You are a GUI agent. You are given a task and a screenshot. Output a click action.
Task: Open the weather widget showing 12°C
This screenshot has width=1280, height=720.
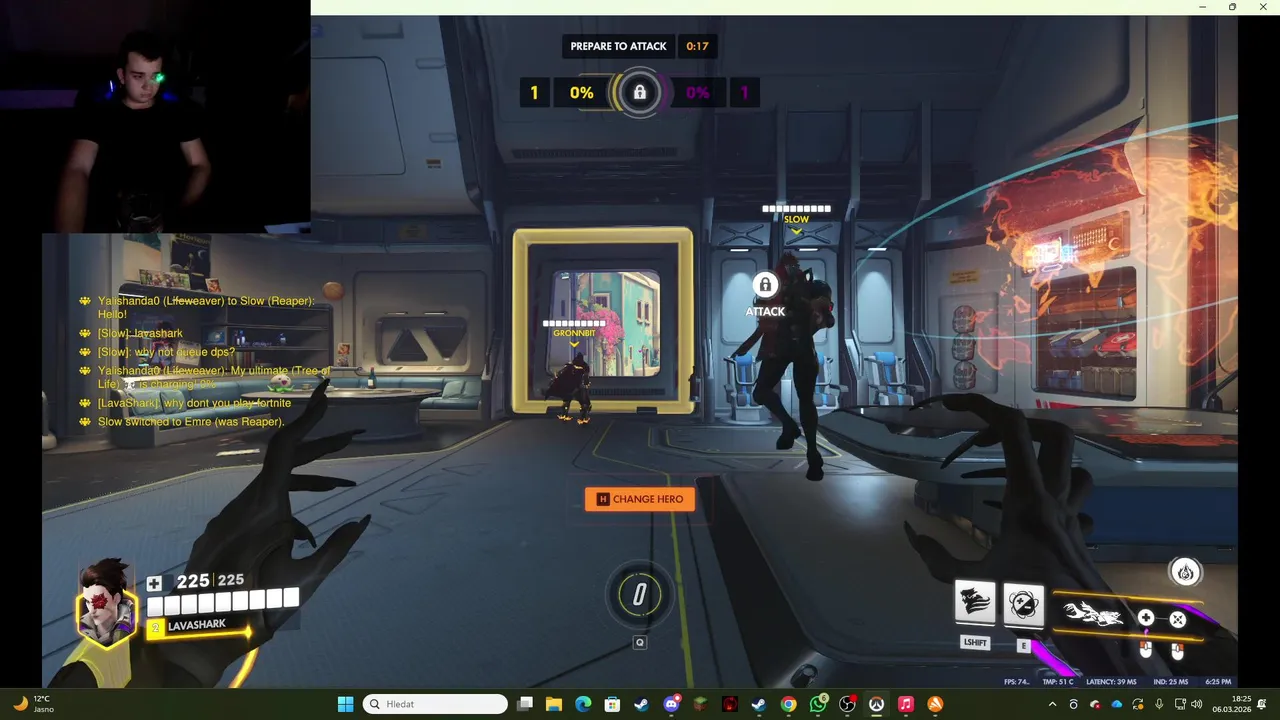pos(32,704)
